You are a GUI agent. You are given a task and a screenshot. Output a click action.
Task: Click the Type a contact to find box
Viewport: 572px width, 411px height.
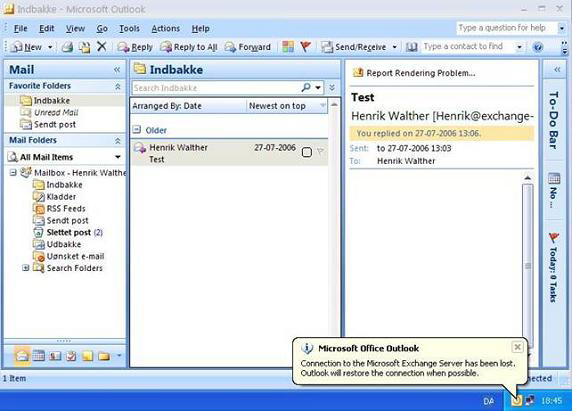468,47
